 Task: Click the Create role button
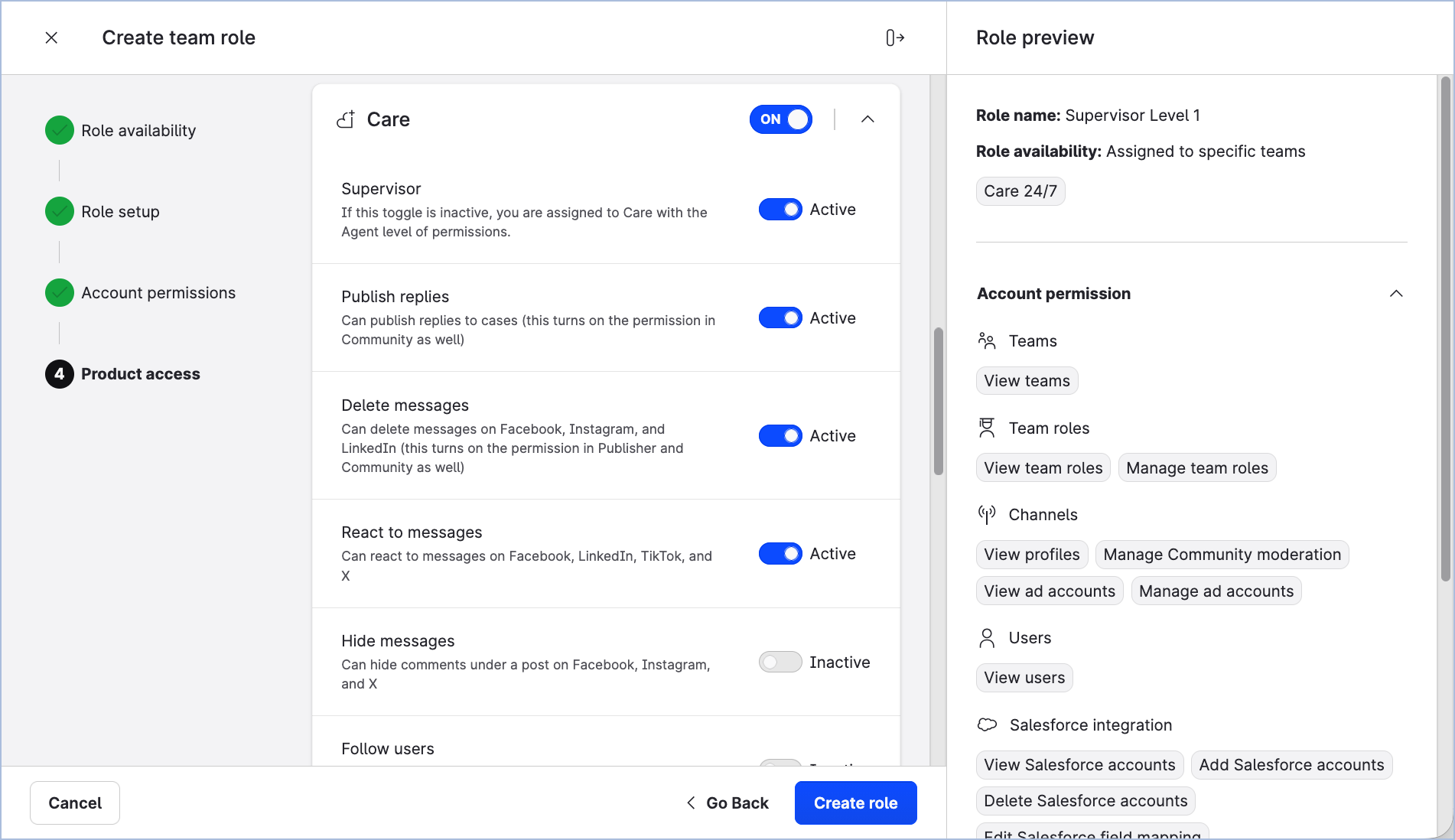(855, 803)
